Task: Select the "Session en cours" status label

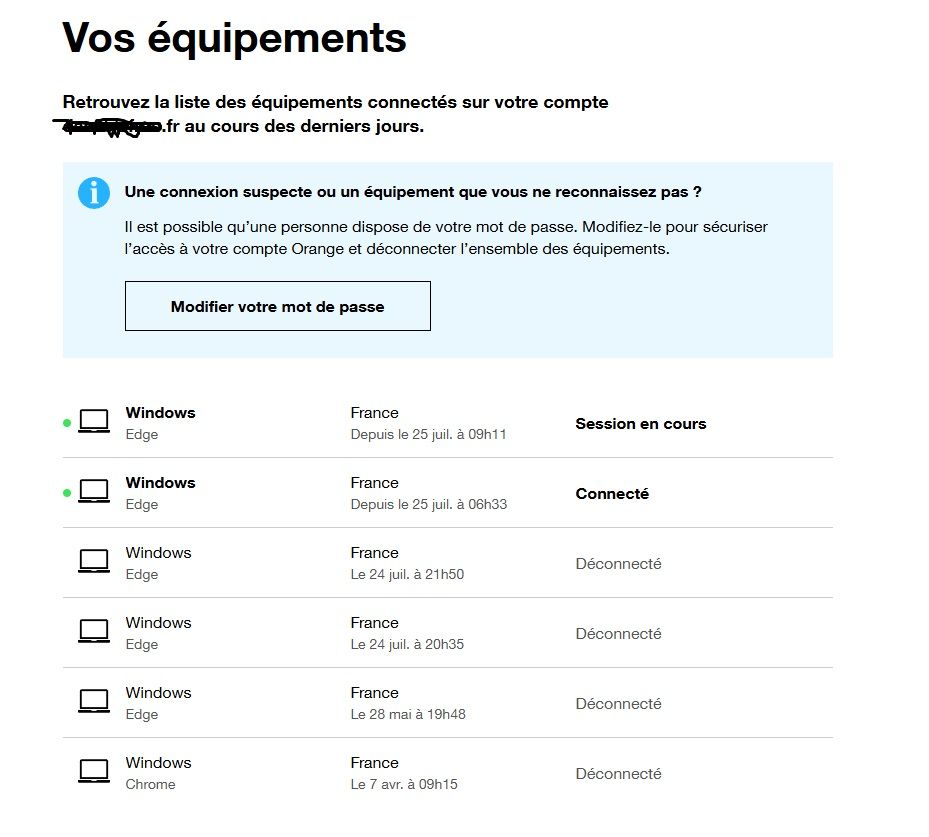Action: pyautogui.click(x=640, y=424)
